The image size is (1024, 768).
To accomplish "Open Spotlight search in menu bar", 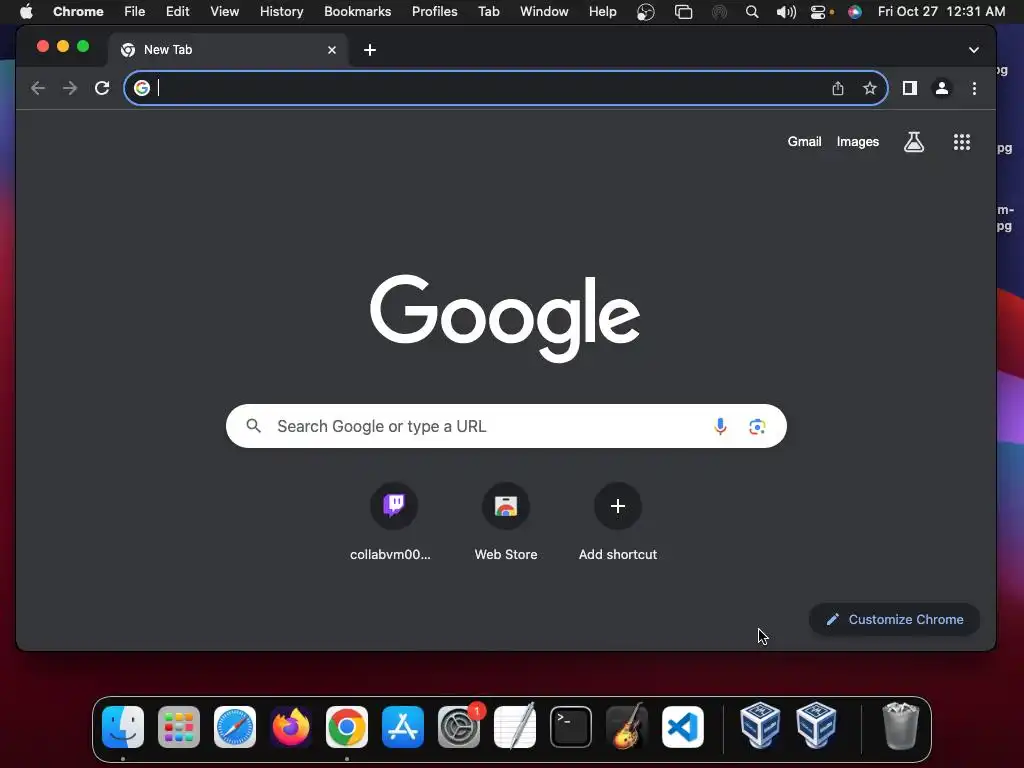I will [x=752, y=12].
